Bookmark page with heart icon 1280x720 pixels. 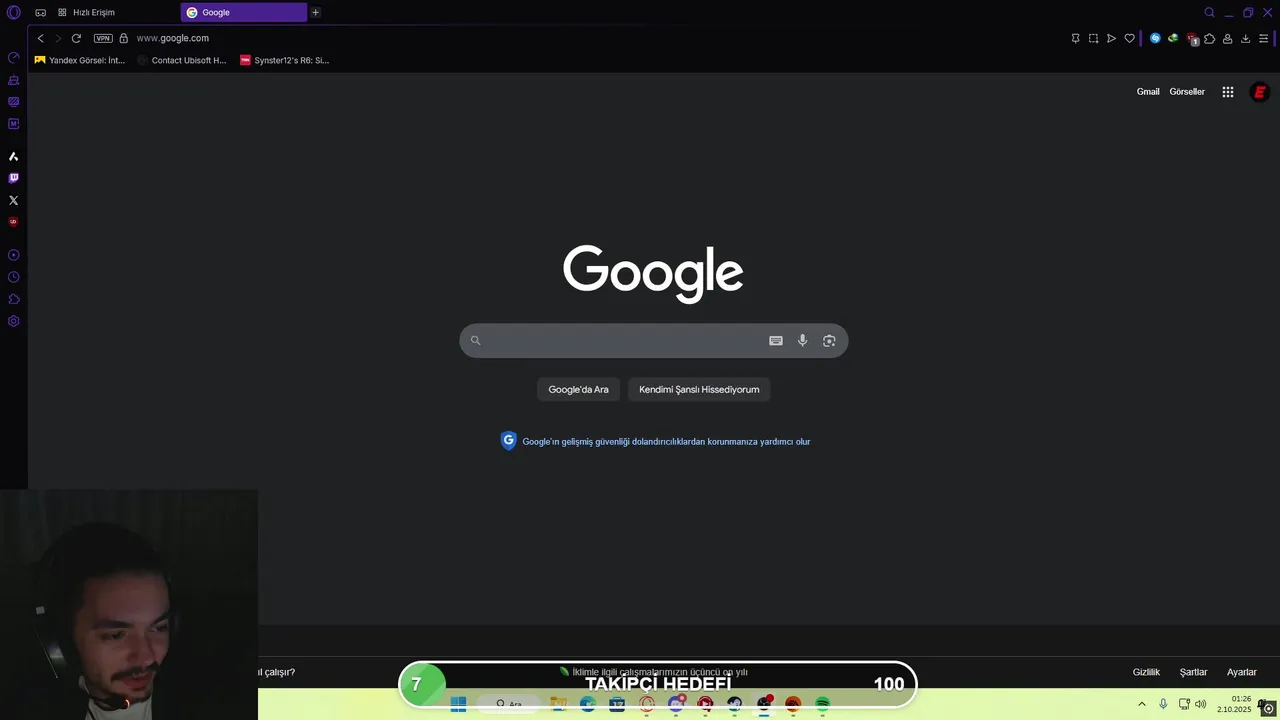pyautogui.click(x=1129, y=38)
